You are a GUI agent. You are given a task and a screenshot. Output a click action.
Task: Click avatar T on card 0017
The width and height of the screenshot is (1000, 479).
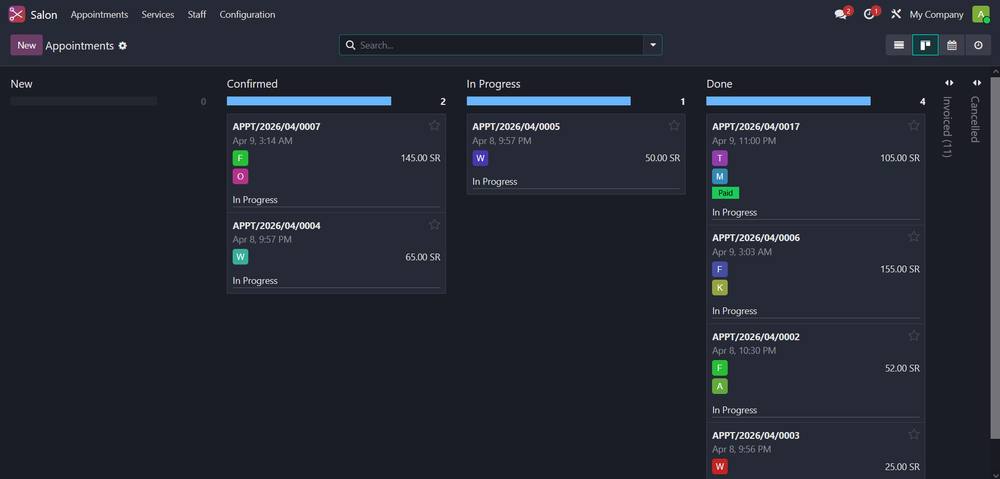[720, 158]
